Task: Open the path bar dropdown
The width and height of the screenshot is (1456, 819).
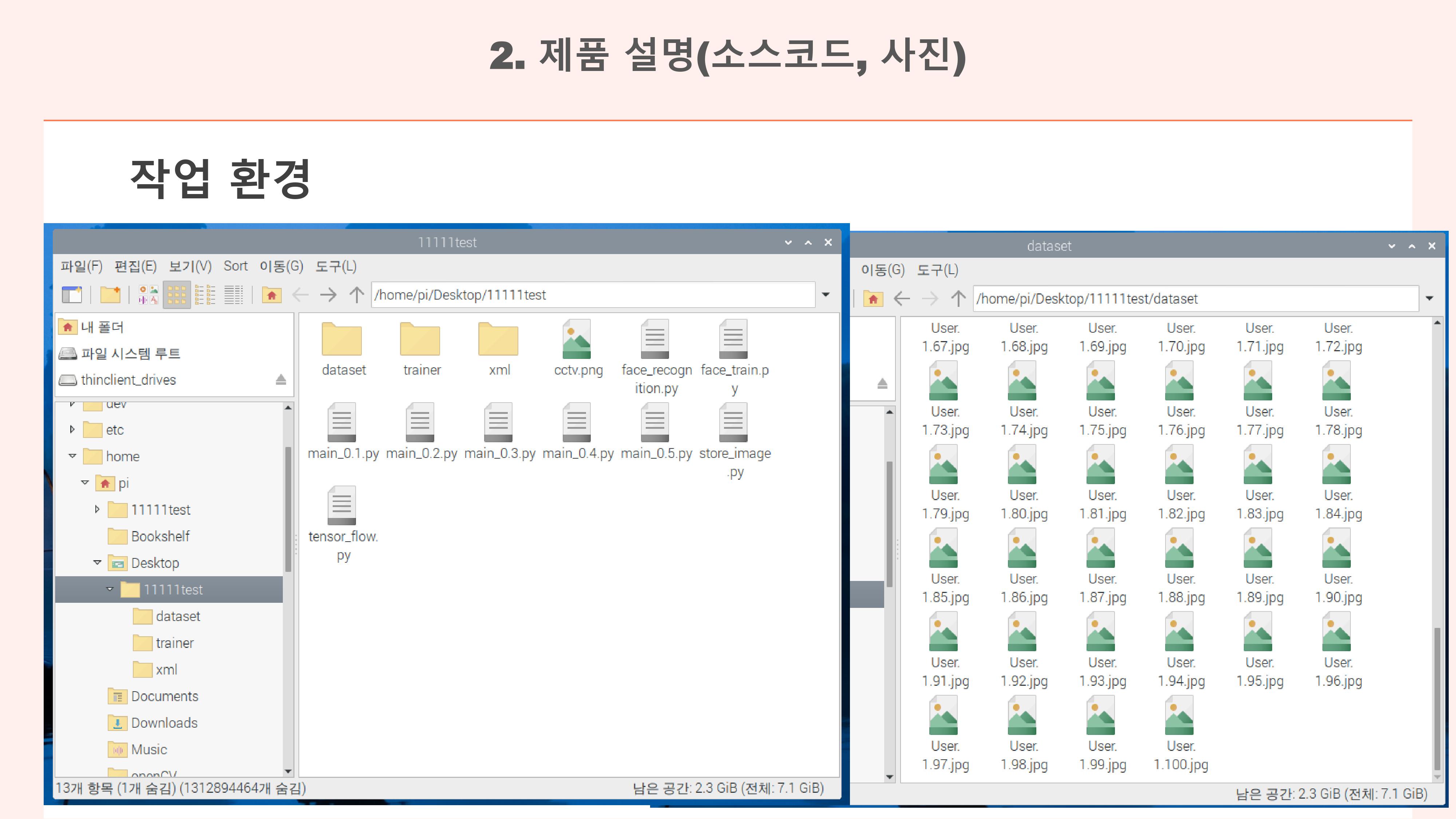Action: pos(826,294)
